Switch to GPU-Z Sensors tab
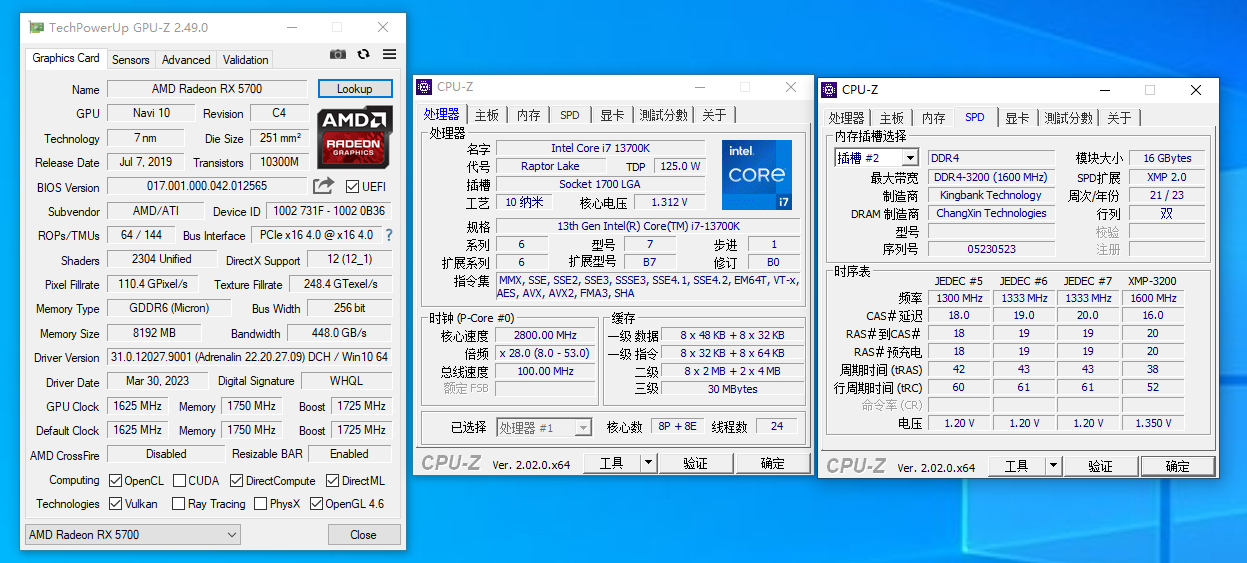Viewport: 1247px width, 563px height. (130, 60)
